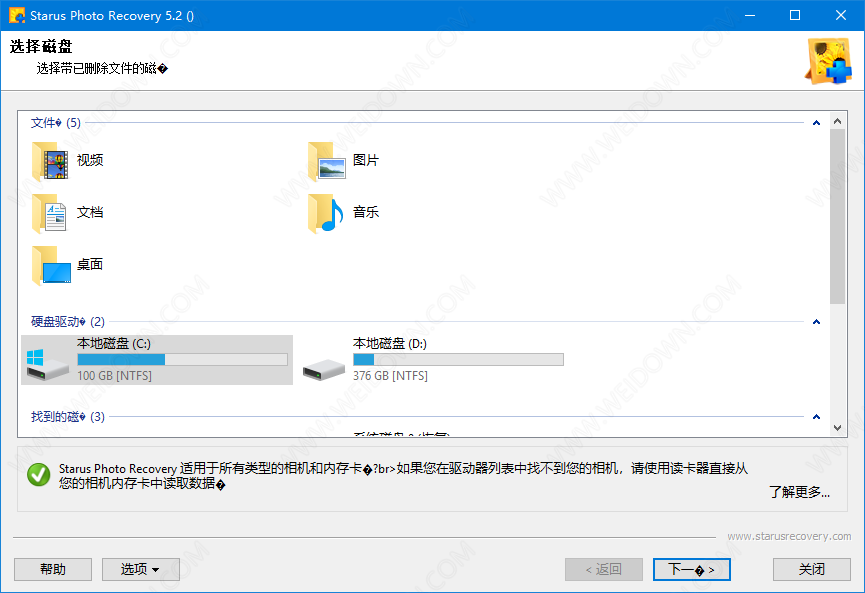
Task: Open the 了解更多... link
Action: point(799,492)
